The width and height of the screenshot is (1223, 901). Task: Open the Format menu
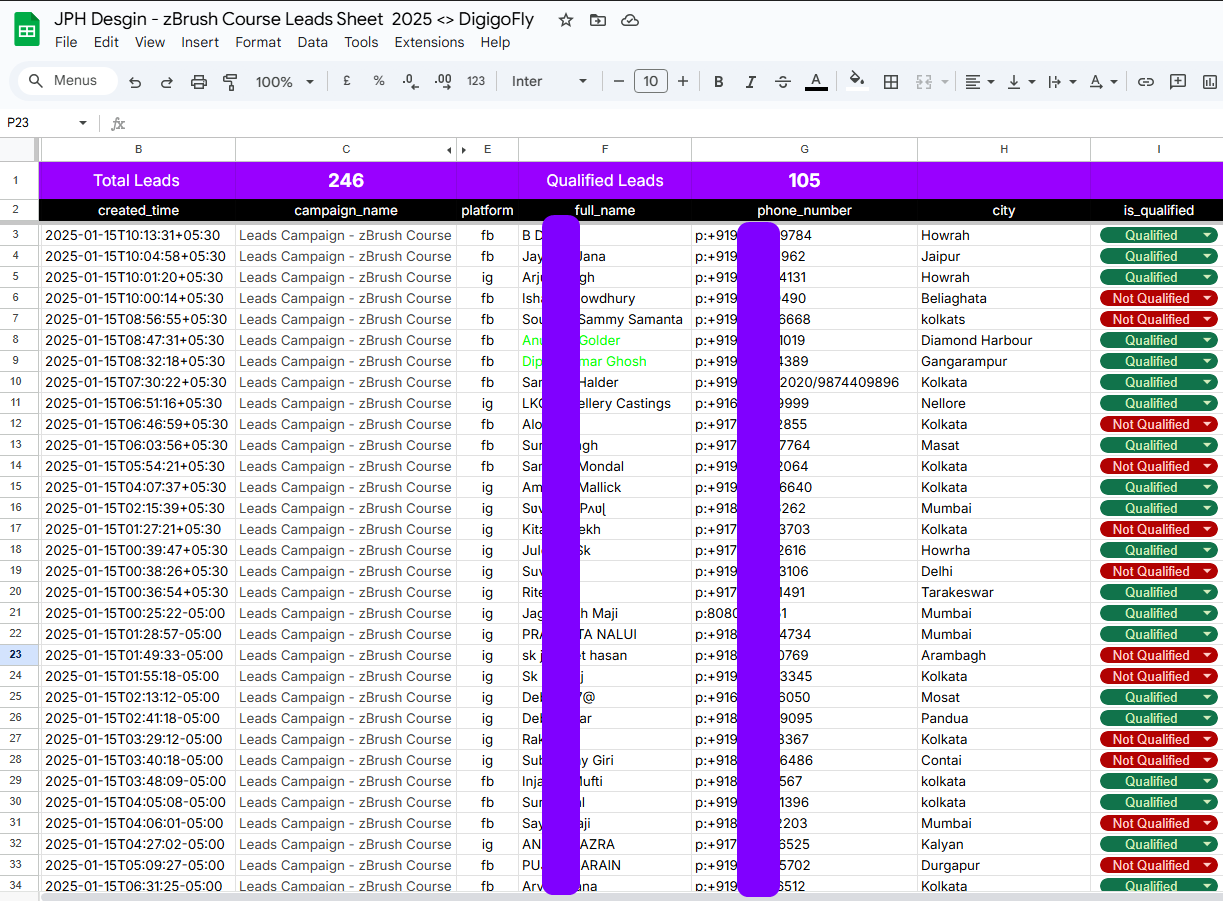point(258,42)
